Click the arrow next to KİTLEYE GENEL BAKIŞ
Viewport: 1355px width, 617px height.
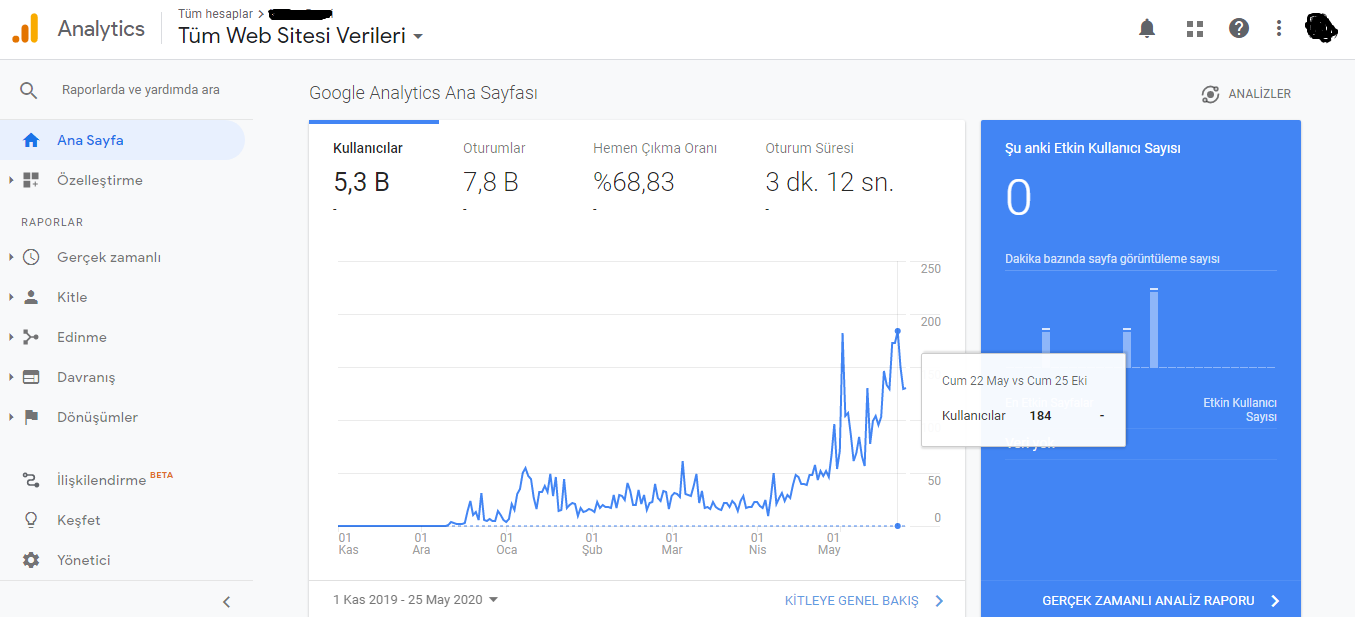click(x=939, y=601)
